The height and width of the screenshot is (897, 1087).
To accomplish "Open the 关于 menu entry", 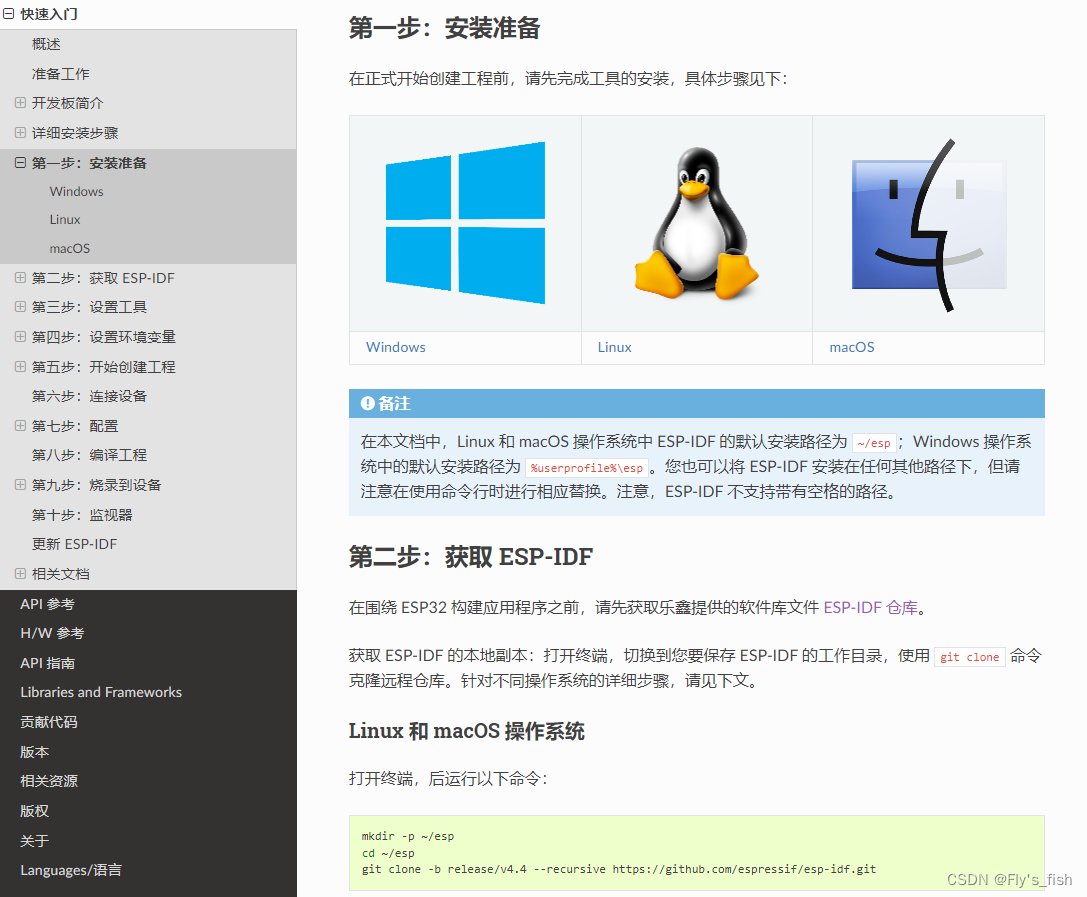I will tap(35, 841).
